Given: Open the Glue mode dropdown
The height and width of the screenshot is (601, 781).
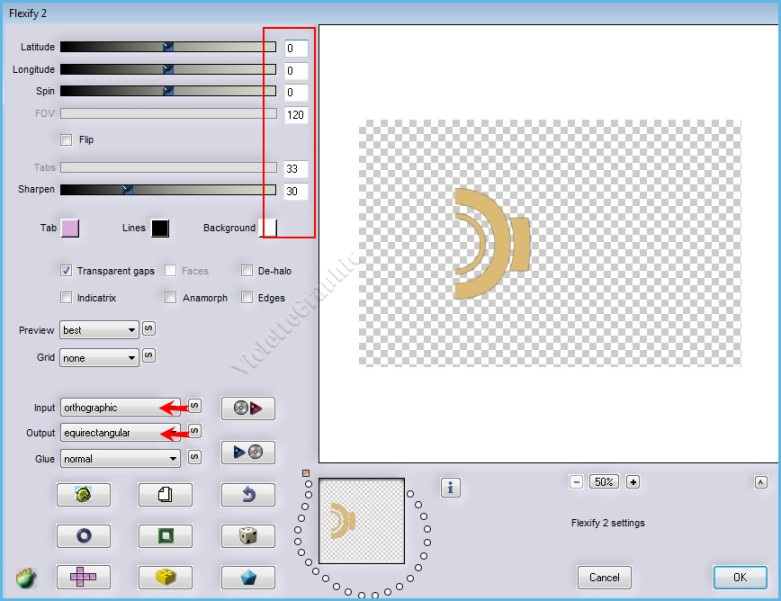Looking at the screenshot, I should tap(120, 458).
